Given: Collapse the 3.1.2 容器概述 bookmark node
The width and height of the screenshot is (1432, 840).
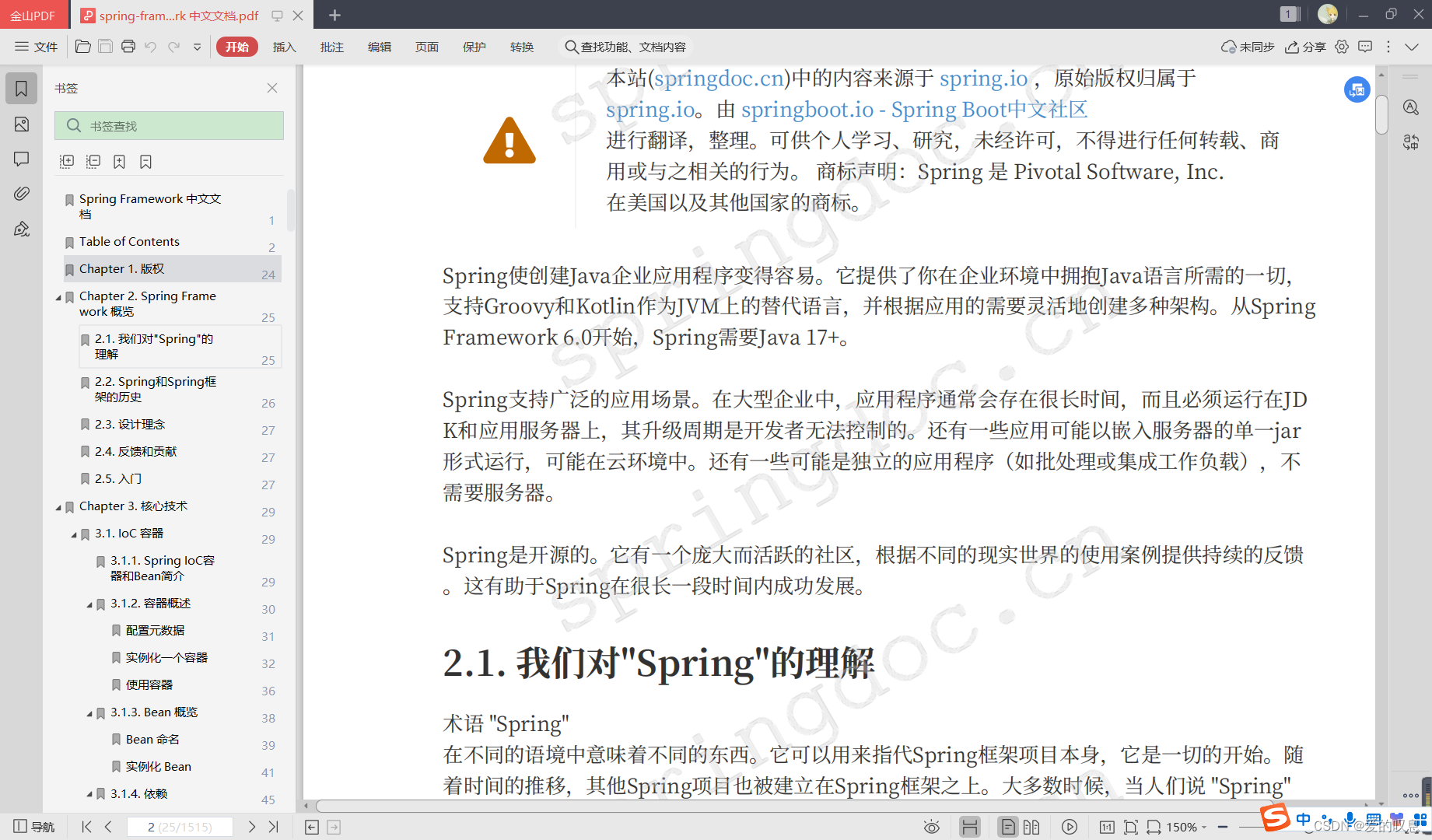Looking at the screenshot, I should tap(89, 604).
